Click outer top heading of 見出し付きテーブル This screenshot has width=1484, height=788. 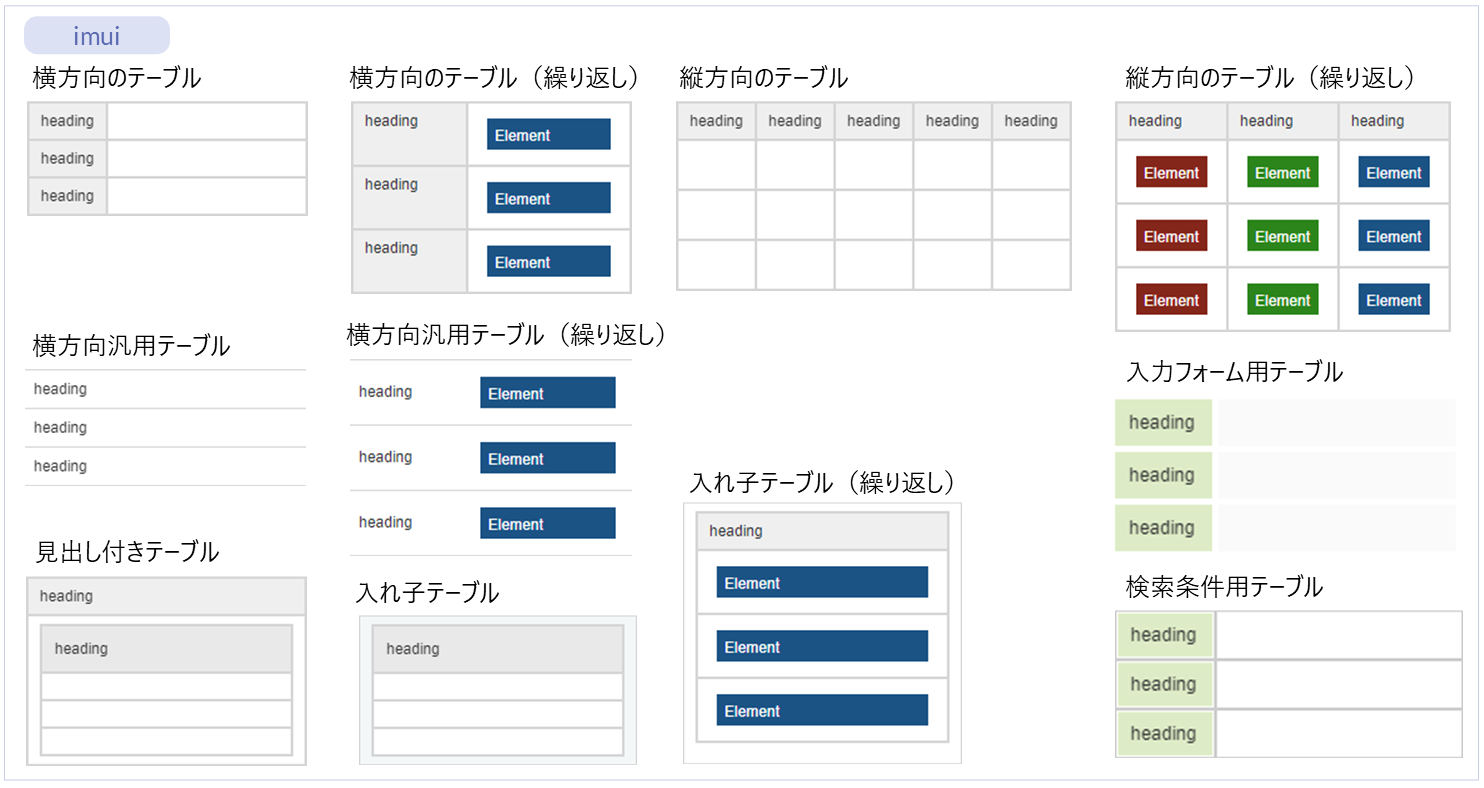pyautogui.click(x=166, y=596)
